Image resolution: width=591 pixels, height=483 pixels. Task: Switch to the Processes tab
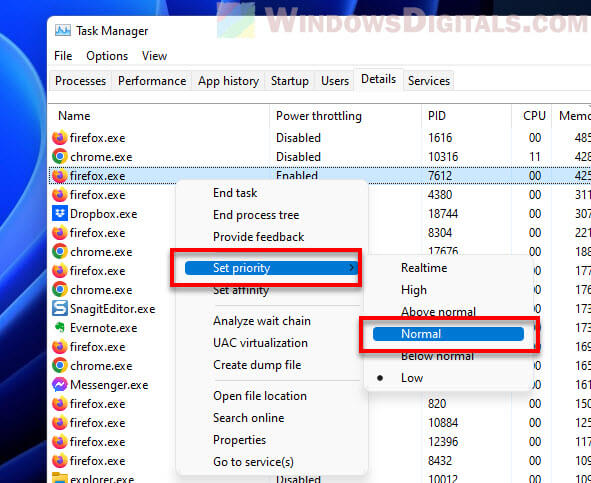pyautogui.click(x=80, y=81)
